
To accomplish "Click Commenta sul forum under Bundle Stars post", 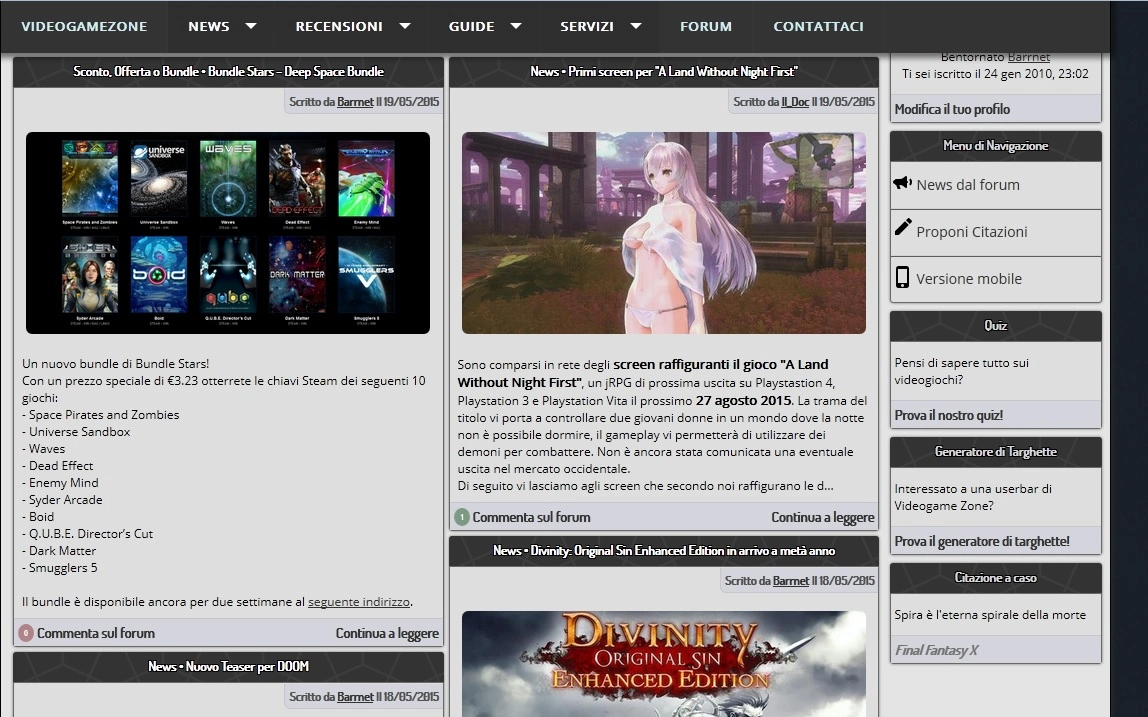I will pyautogui.click(x=96, y=633).
